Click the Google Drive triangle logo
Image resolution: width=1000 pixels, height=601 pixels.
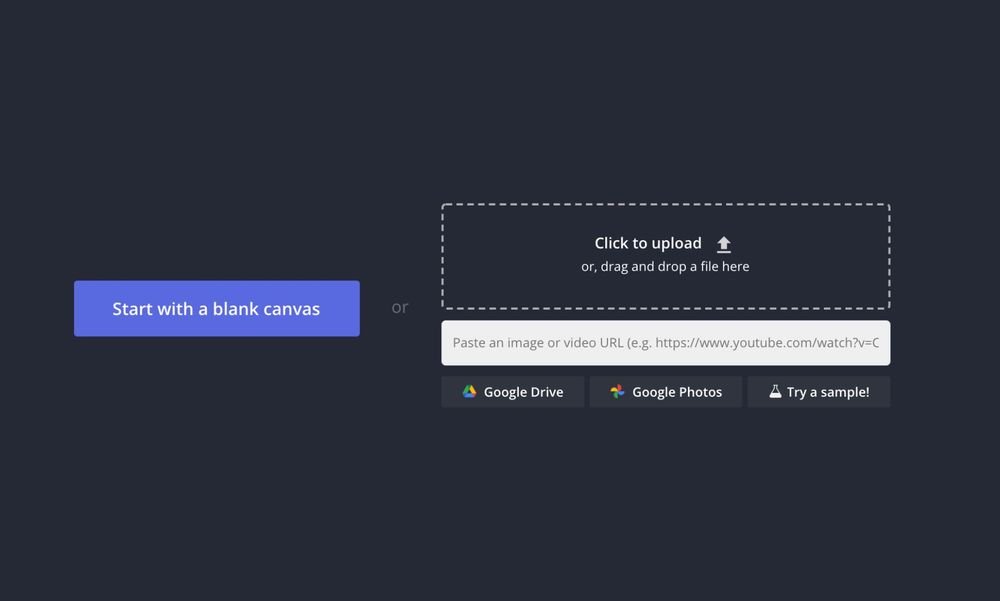(x=469, y=392)
